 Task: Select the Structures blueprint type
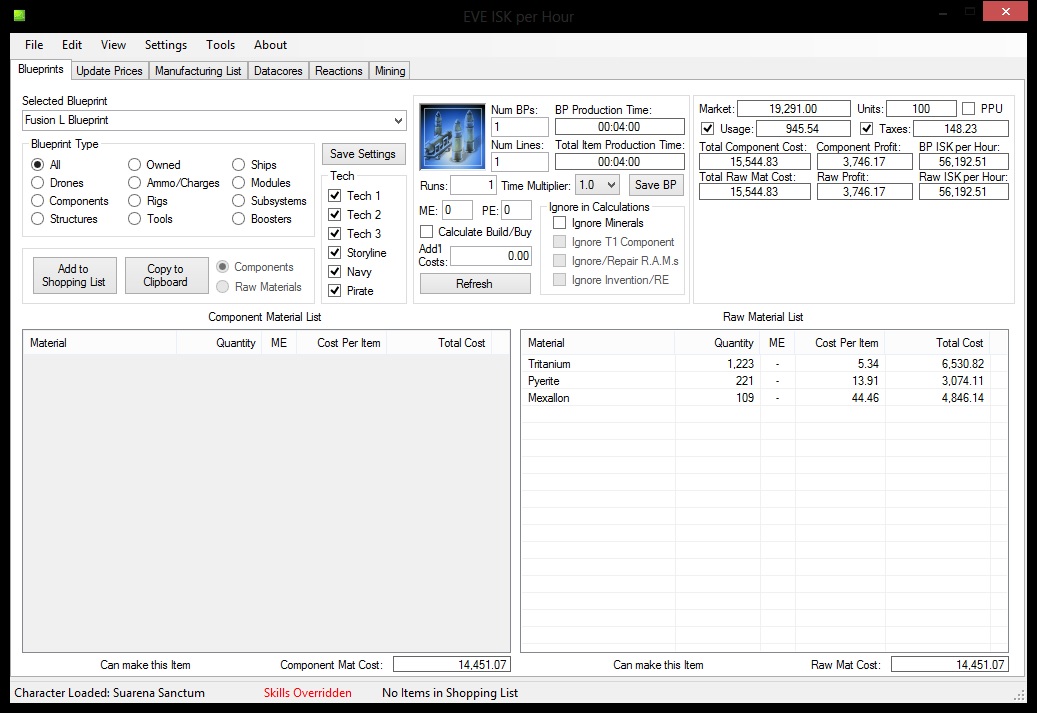point(38,219)
